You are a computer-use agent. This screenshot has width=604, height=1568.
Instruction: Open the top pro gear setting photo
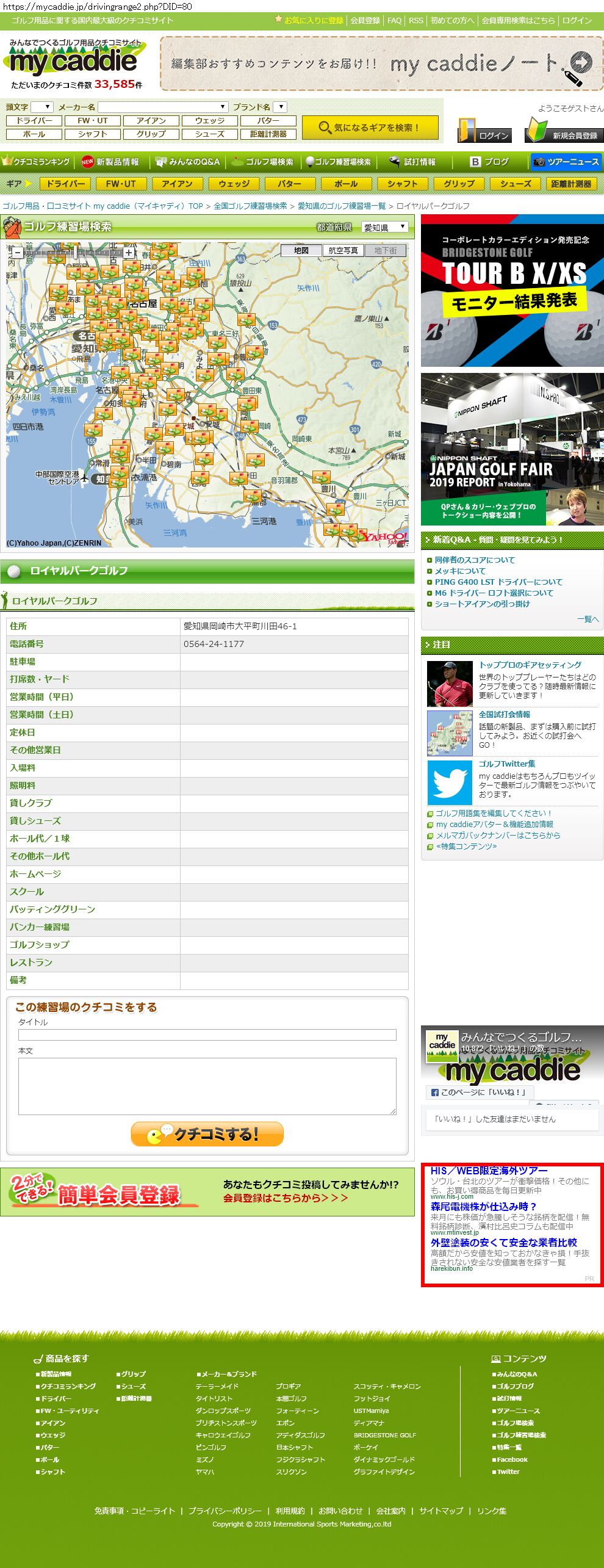(450, 683)
